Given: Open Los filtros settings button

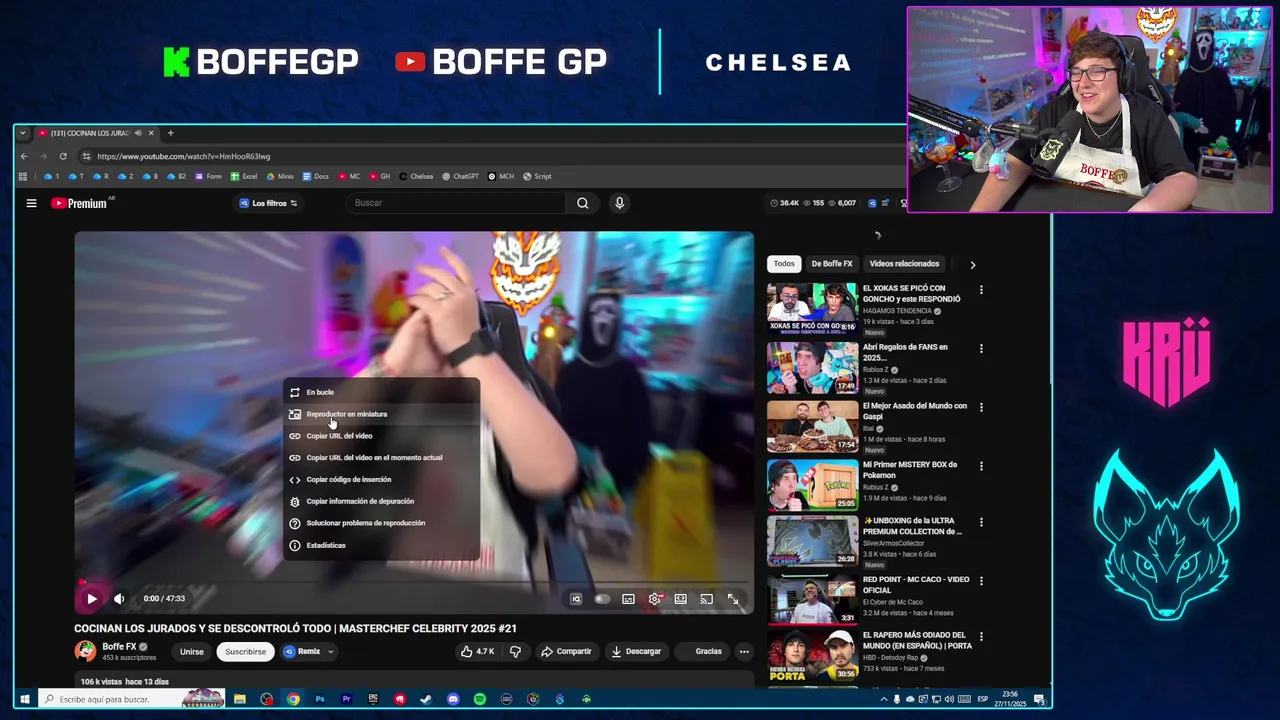Looking at the screenshot, I should (267, 203).
